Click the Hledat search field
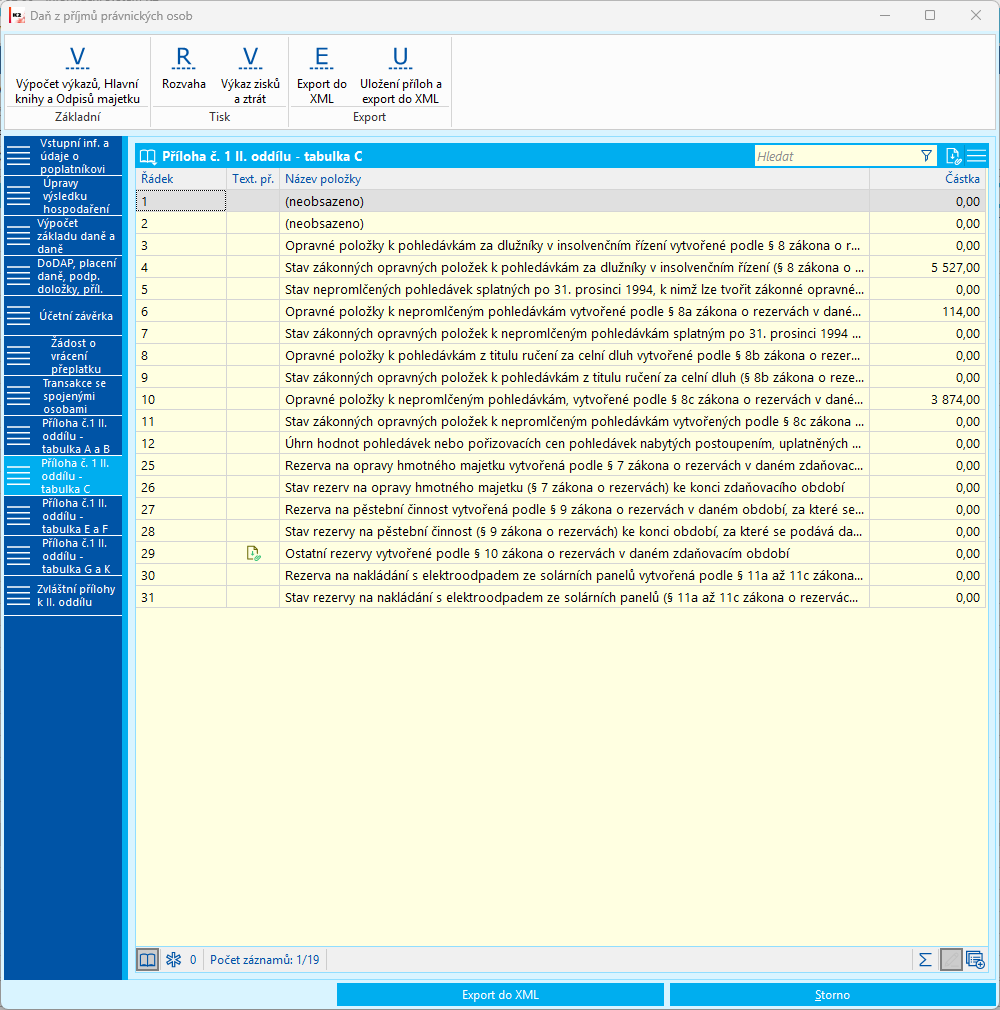The image size is (1000, 1010). (836, 156)
